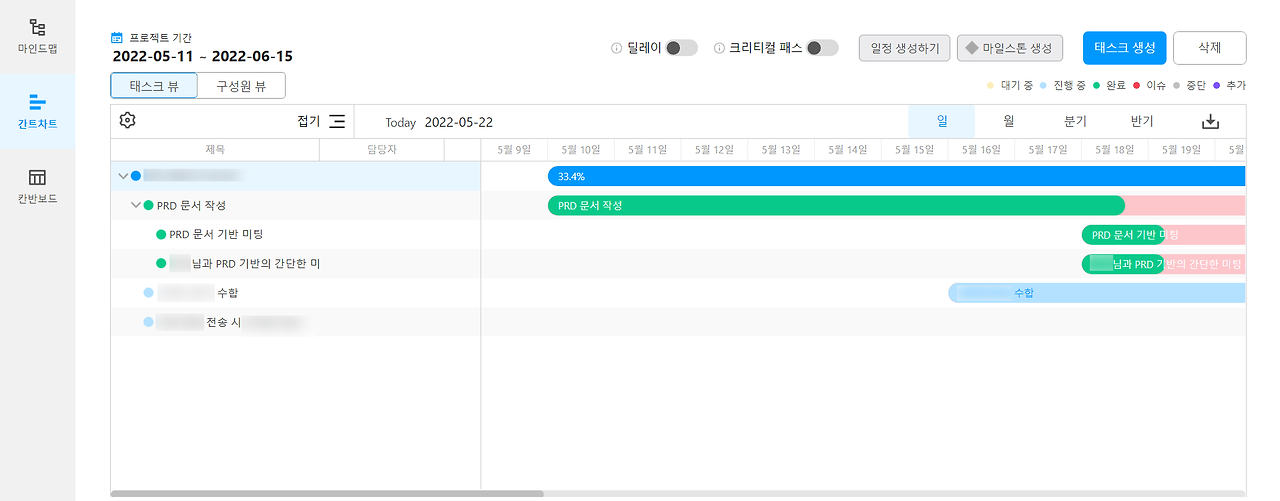Click status dot of the 수합 row
This screenshot has height=501, width=1280.
point(148,294)
